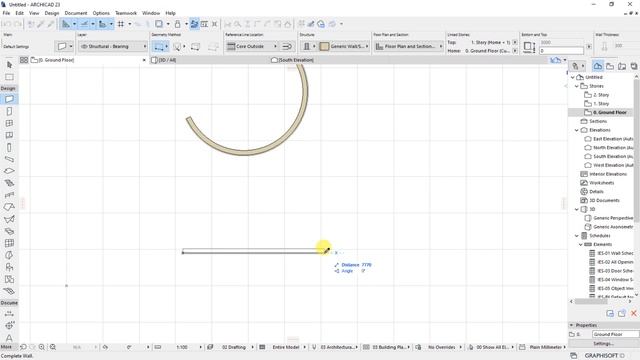
Task: Select the Slab tool
Action: [x=9, y=171]
